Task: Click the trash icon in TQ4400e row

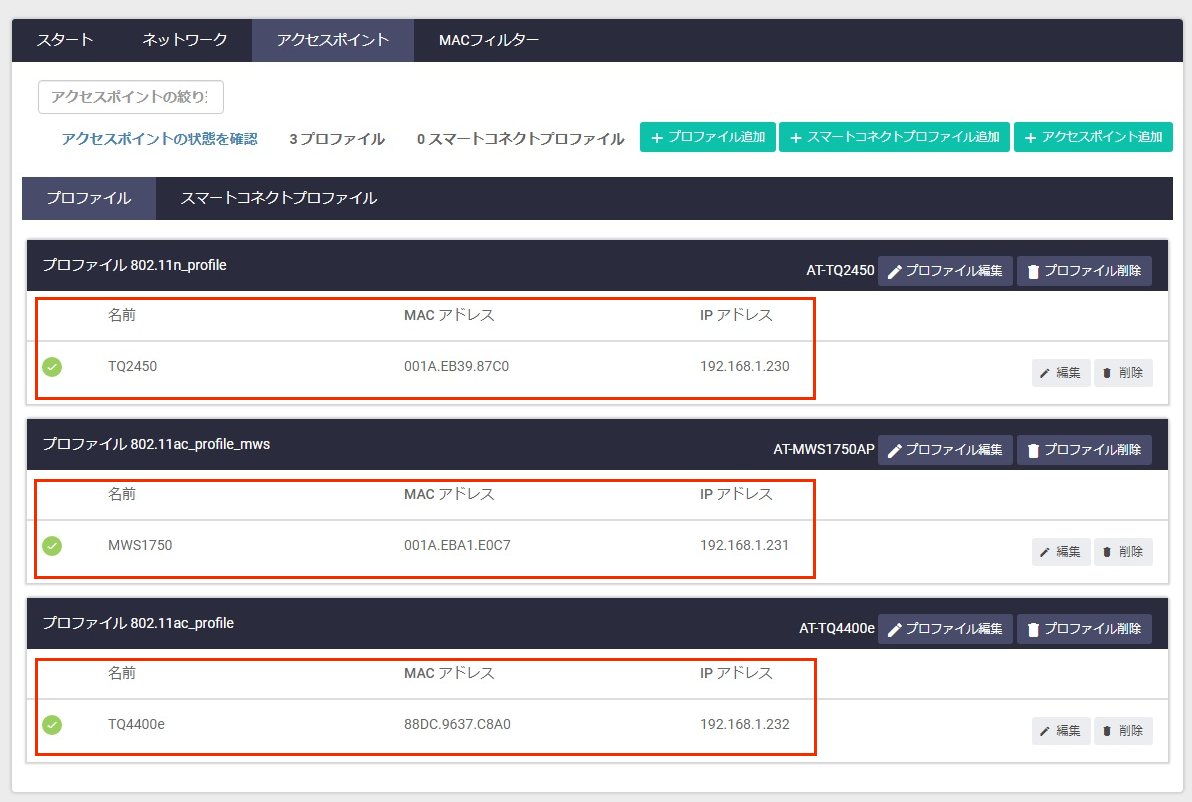Action: click(1107, 731)
